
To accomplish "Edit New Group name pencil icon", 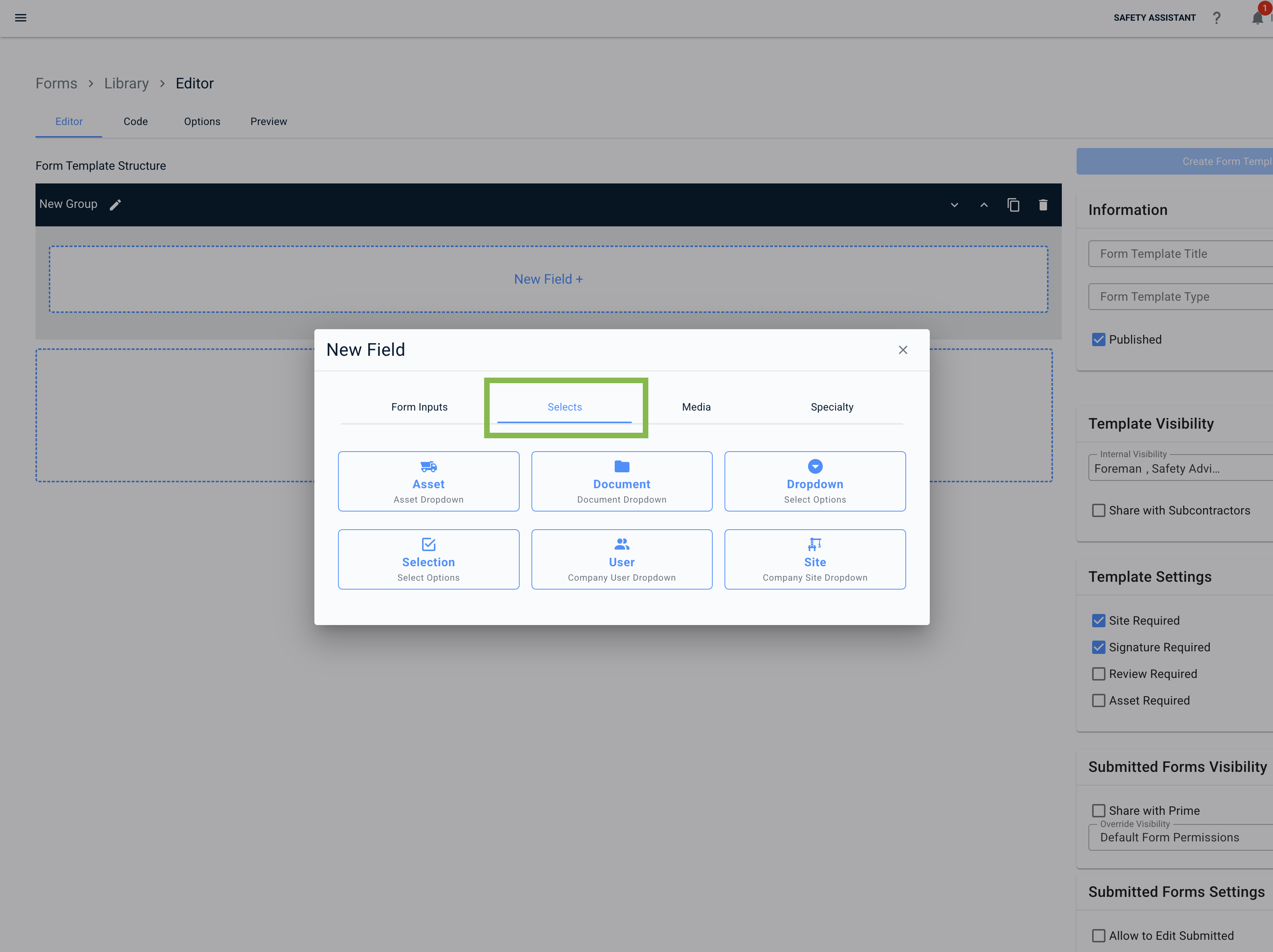I will click(115, 205).
